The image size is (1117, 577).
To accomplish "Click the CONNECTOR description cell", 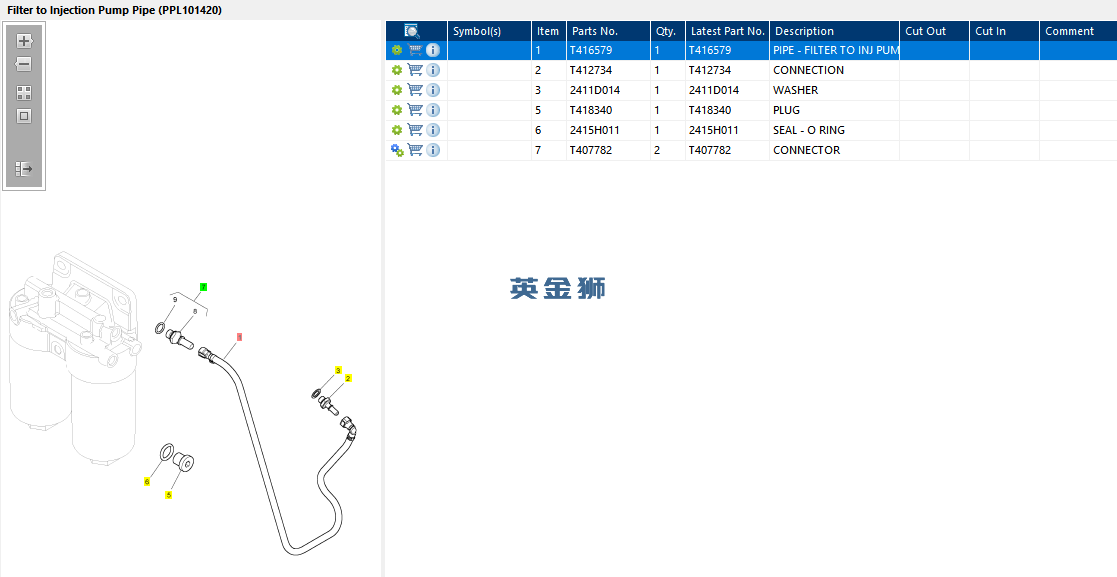I will 834,150.
